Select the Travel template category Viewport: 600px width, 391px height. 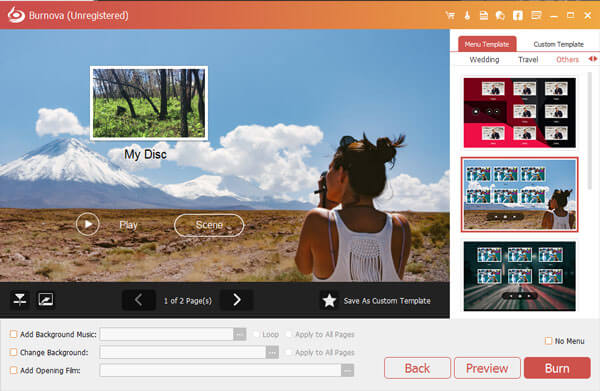tap(528, 60)
